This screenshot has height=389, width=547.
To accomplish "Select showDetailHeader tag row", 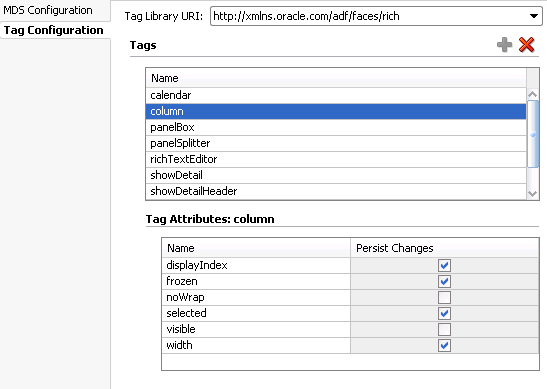I will 336,191.
